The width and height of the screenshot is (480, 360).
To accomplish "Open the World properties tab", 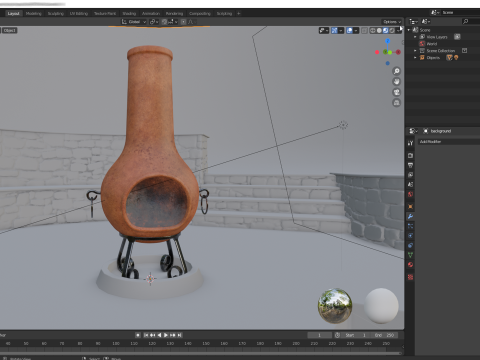I will 410,194.
